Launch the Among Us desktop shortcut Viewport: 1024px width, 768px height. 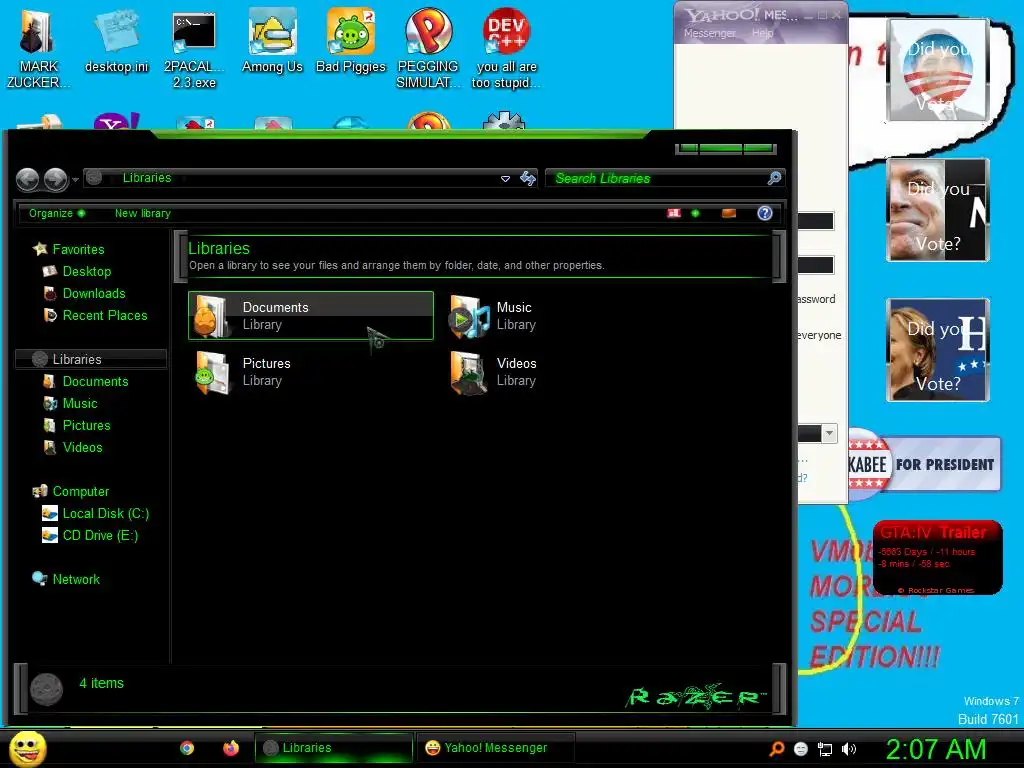[272, 42]
